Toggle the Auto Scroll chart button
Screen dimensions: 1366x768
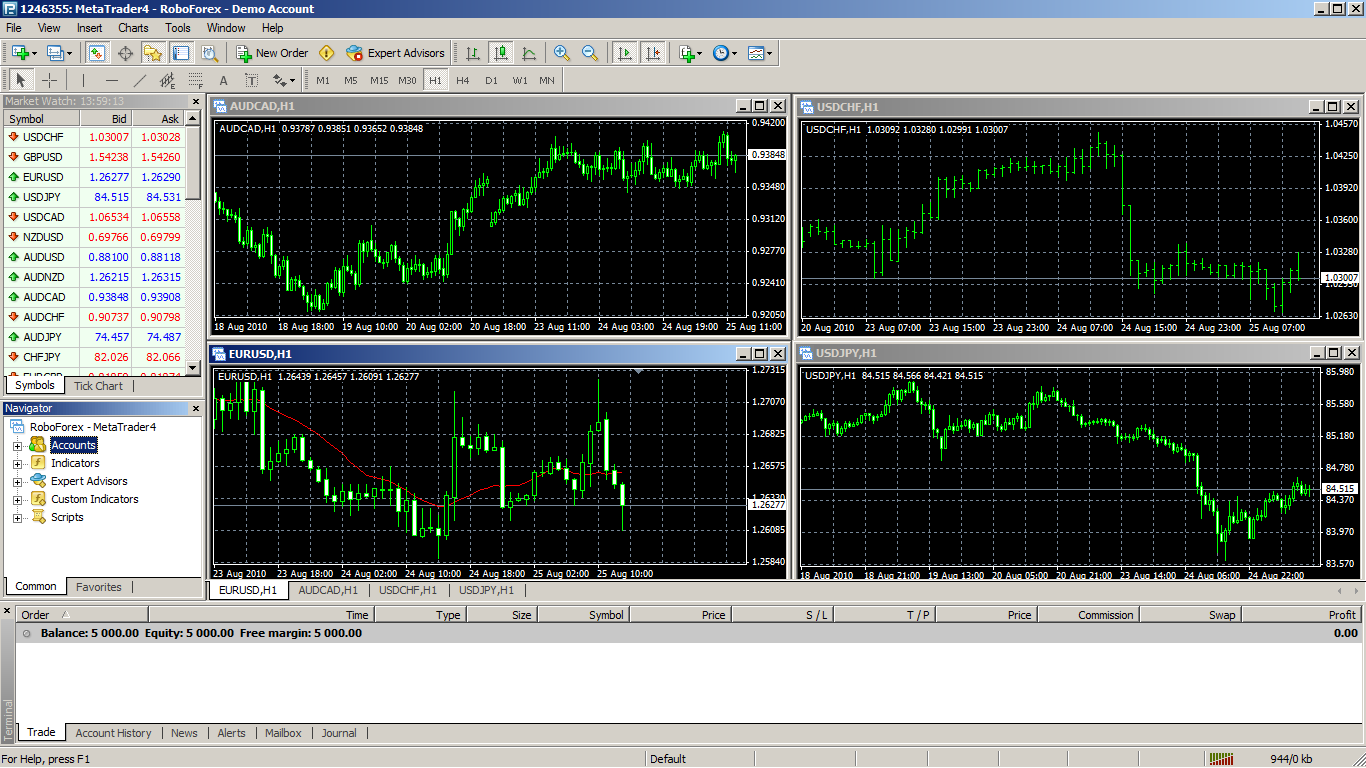click(x=625, y=53)
